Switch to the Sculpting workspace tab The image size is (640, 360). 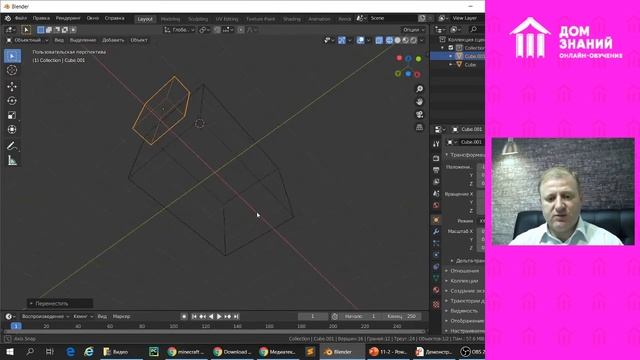tap(198, 19)
